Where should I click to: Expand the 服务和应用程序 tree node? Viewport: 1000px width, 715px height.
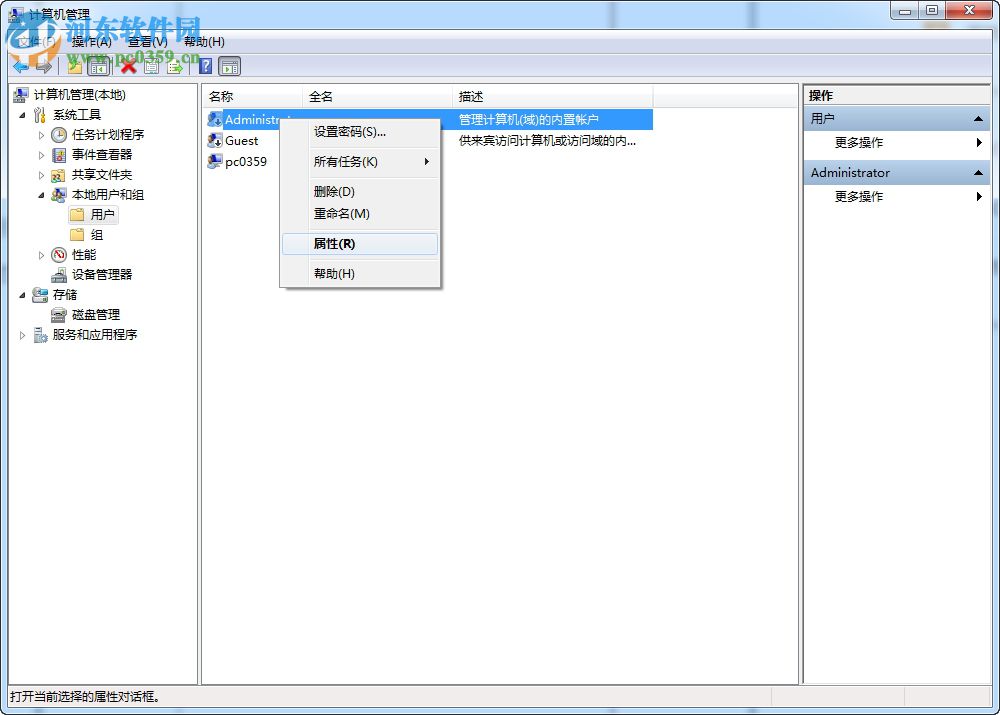pyautogui.click(x=23, y=335)
